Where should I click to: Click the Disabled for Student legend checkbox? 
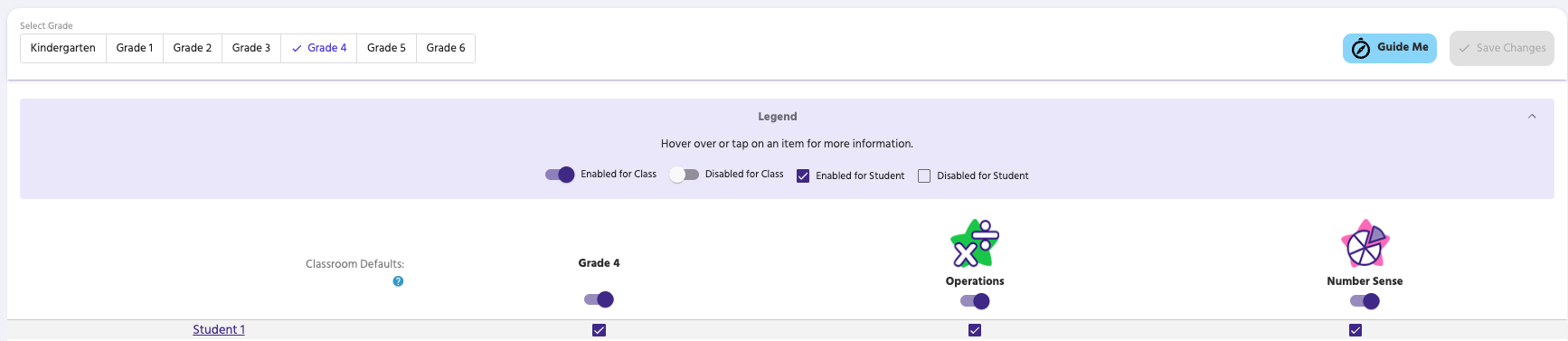point(924,176)
